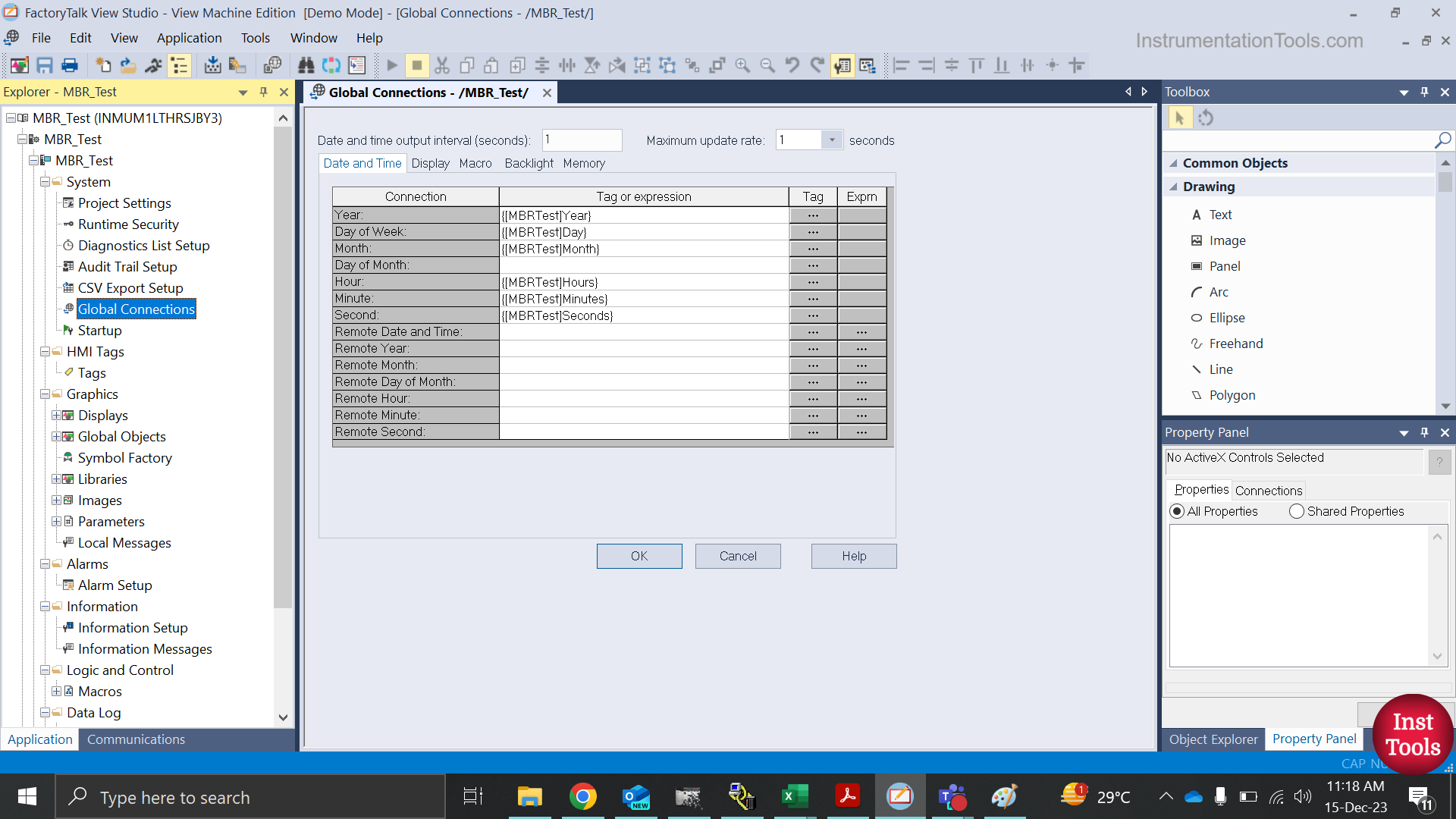Screen dimensions: 1456x819
Task: Click the Open Application folder icon
Action: (128, 65)
